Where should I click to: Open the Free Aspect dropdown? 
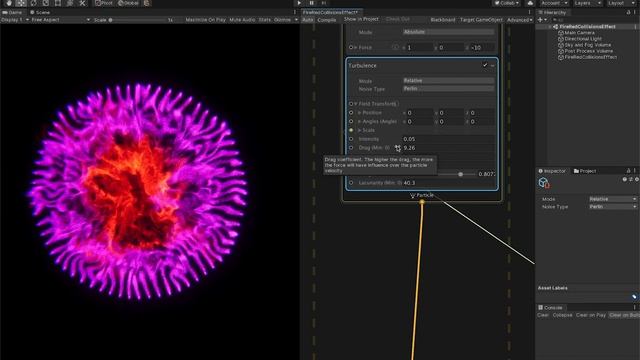(x=60, y=20)
